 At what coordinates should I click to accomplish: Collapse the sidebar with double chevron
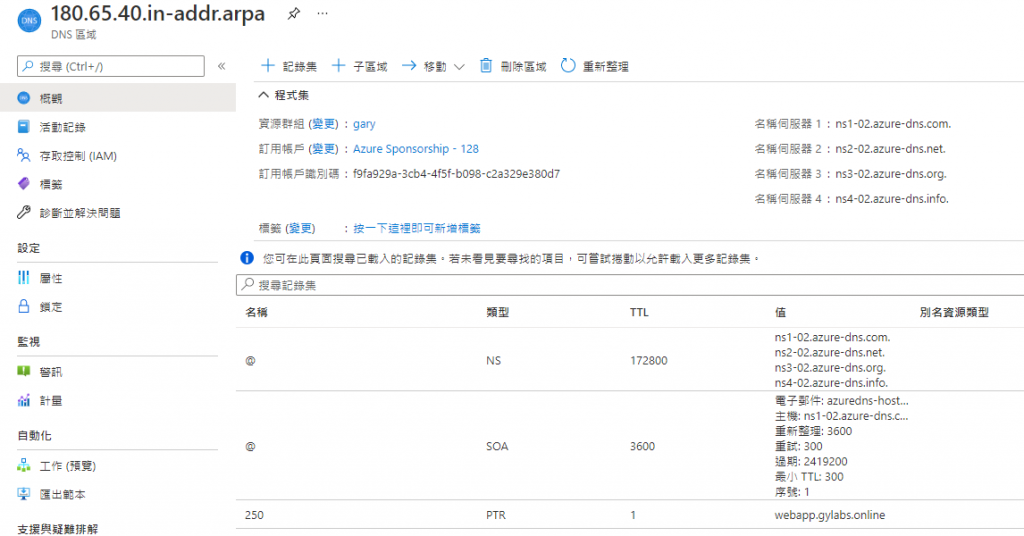(221, 66)
